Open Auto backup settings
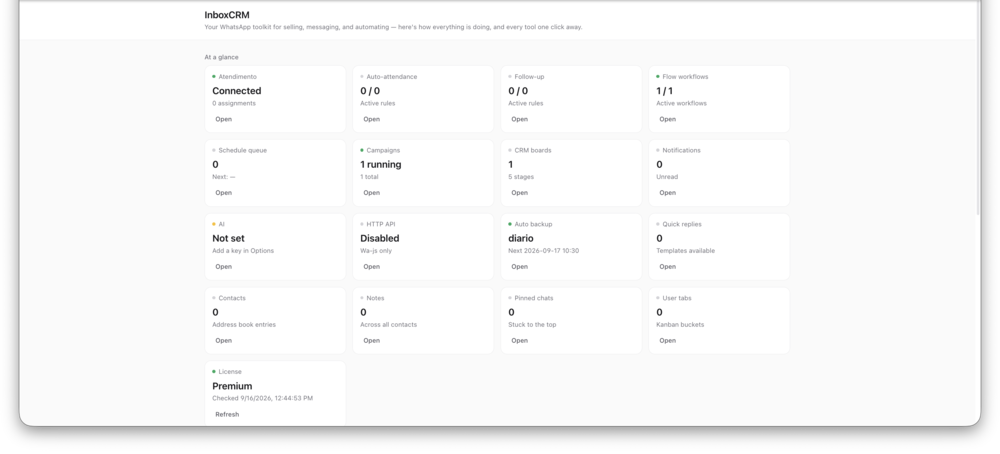Screen dimensions: 1000x454 519,267
